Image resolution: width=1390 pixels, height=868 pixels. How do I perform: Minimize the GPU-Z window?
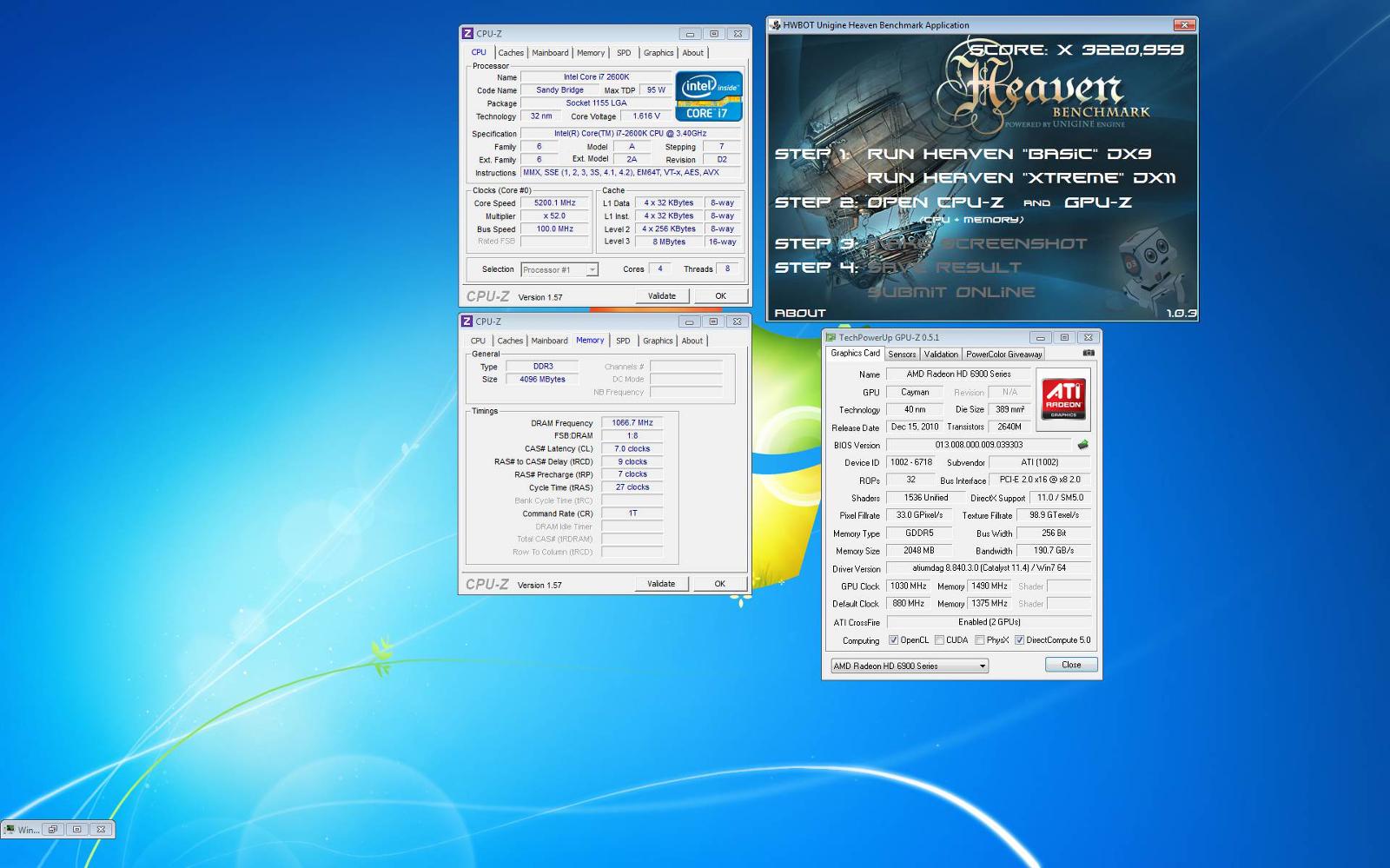pos(1040,337)
